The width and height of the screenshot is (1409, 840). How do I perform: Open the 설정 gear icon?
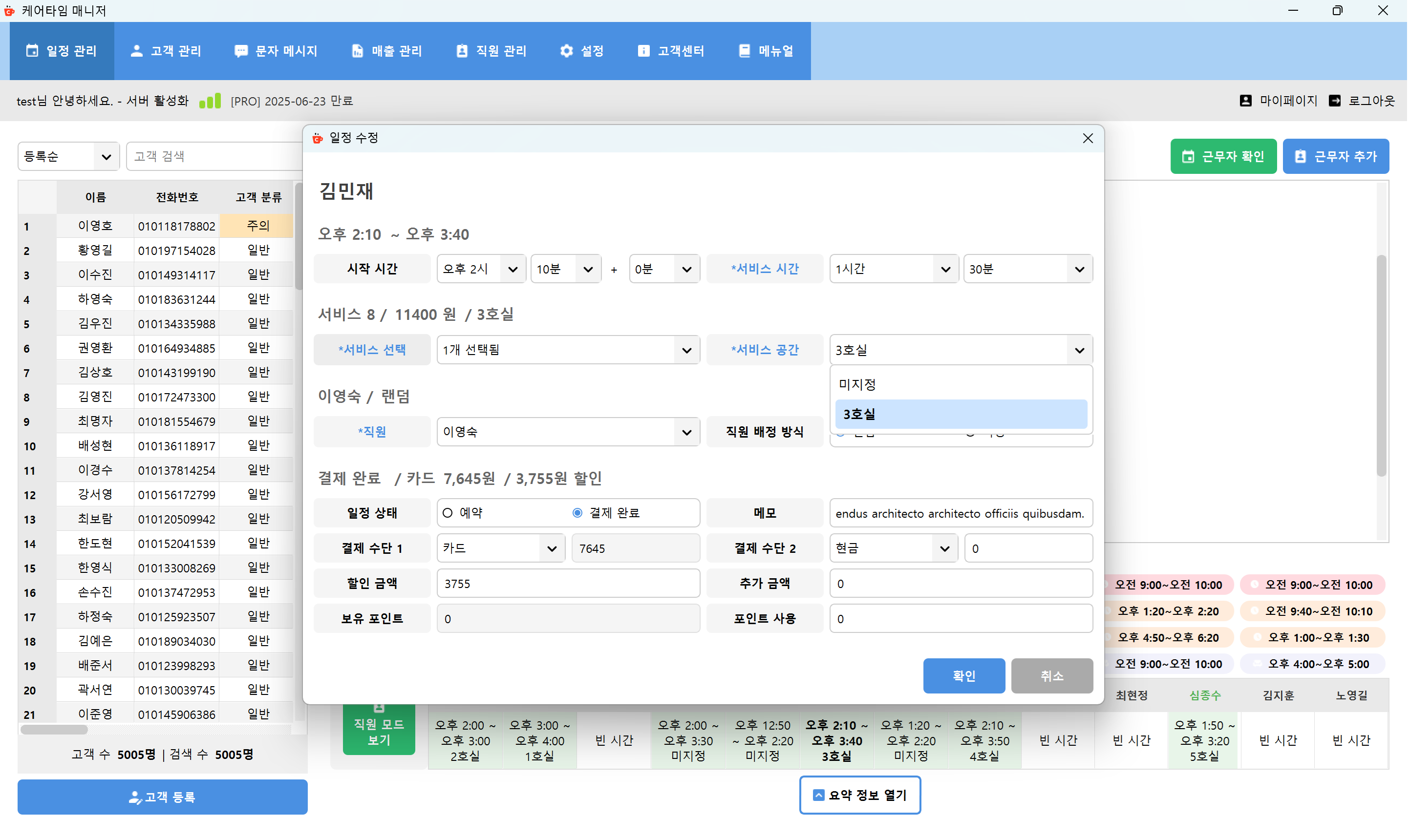point(566,50)
